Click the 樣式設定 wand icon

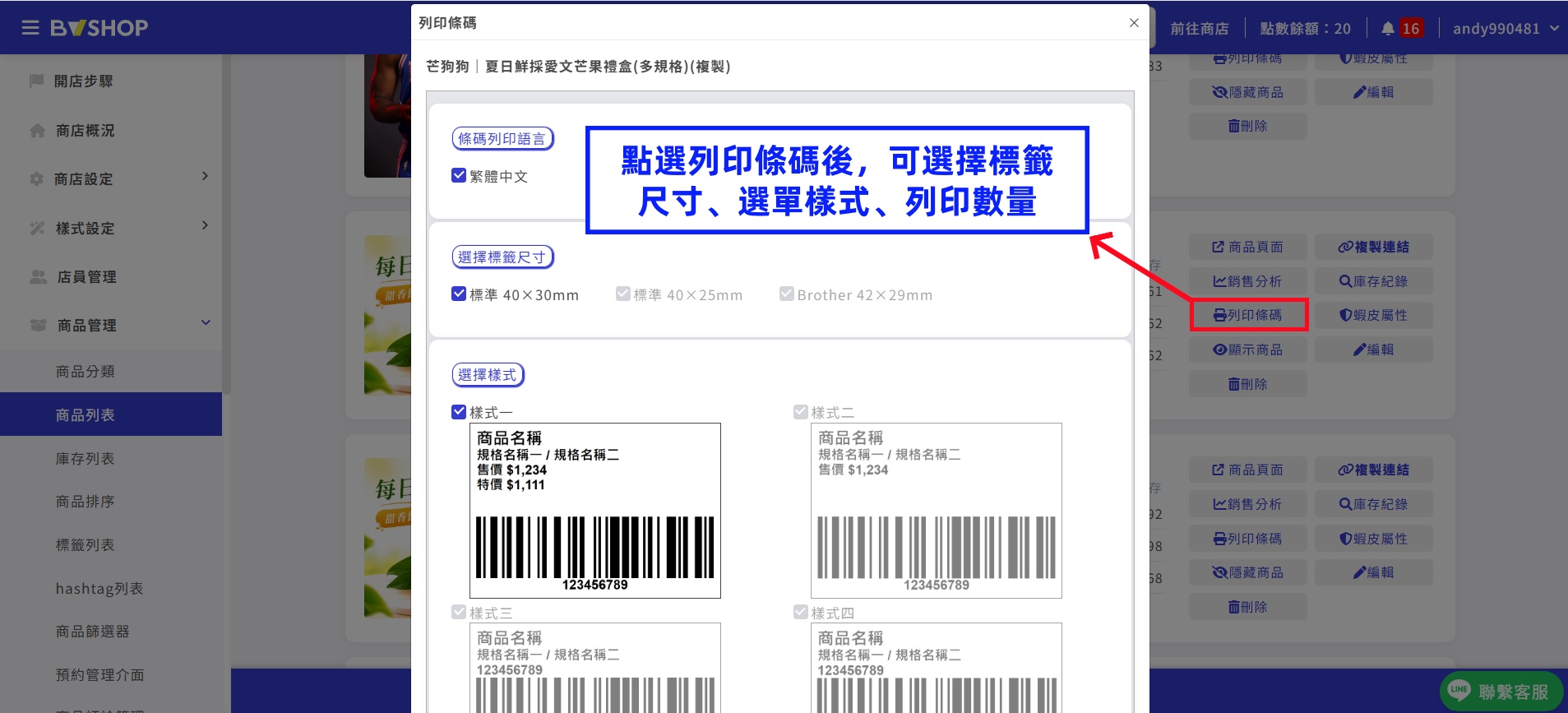37,228
